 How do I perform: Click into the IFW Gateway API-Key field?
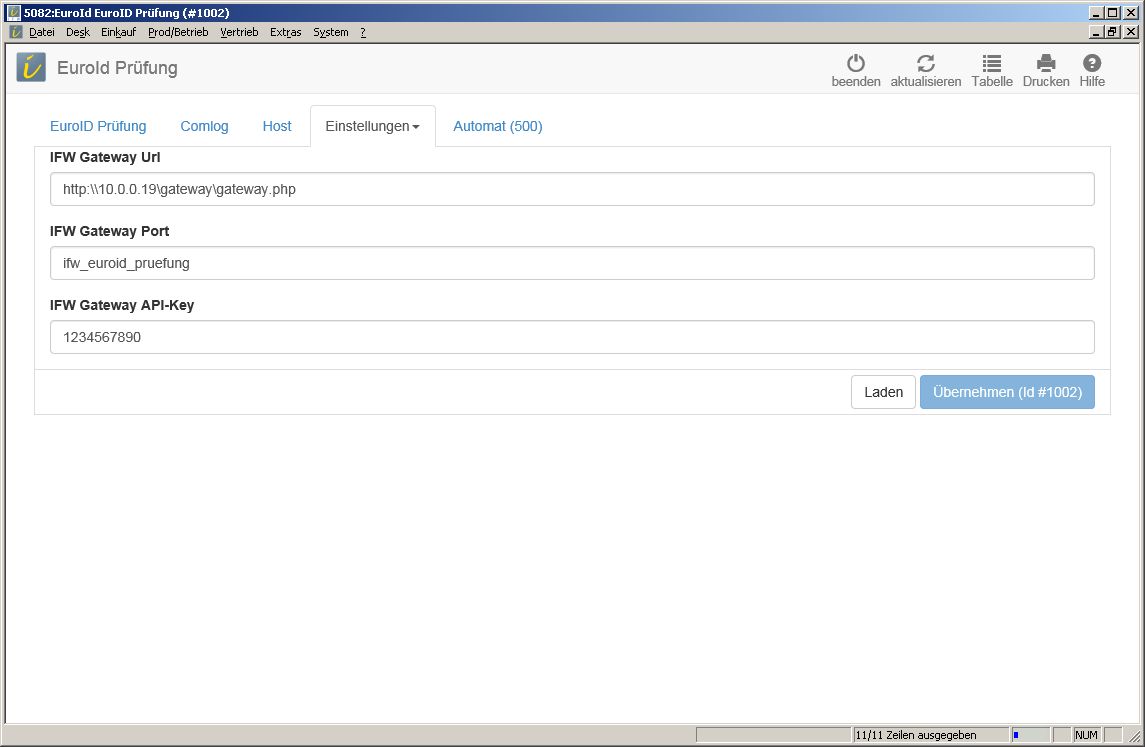[572, 337]
